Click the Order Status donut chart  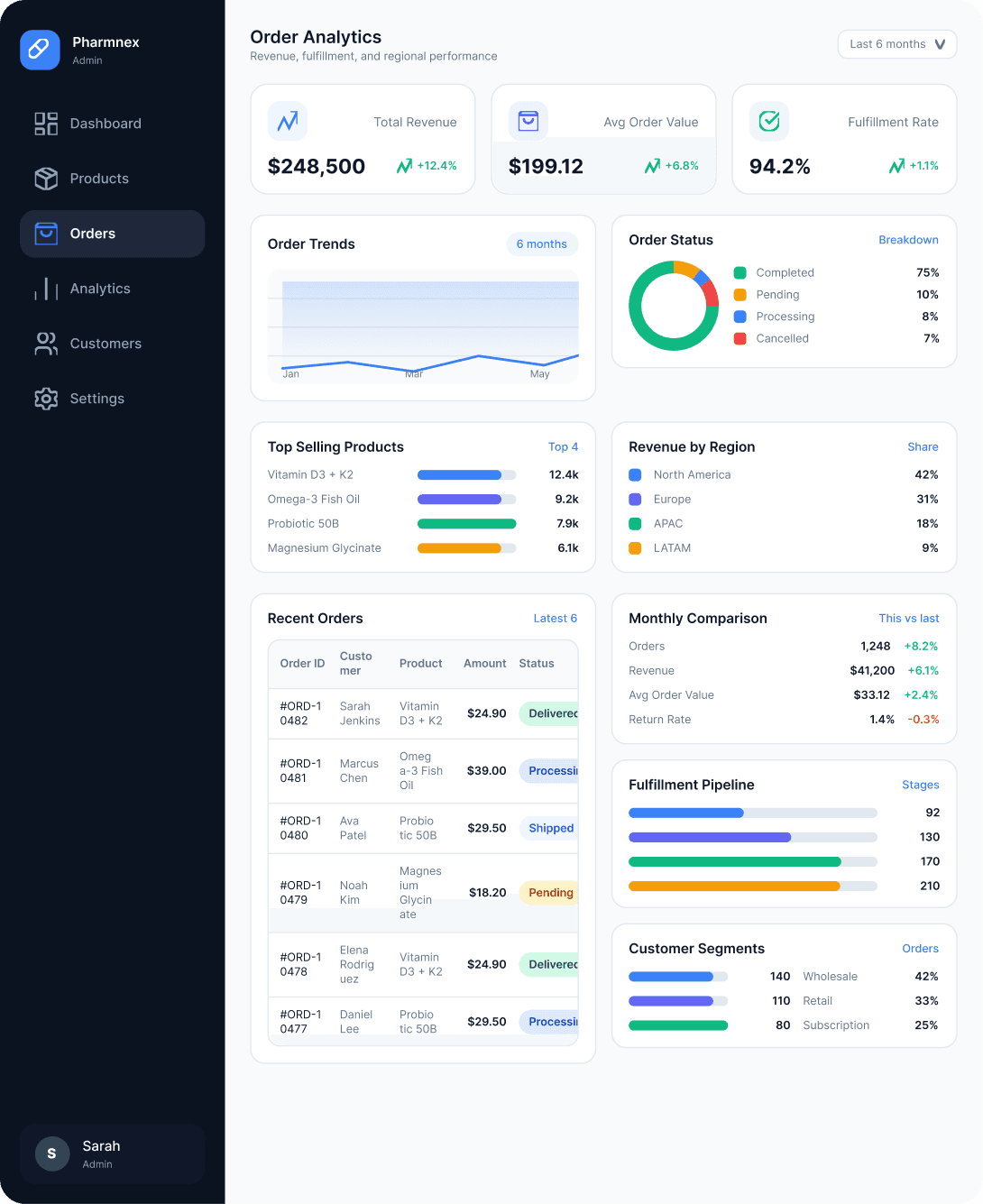point(674,306)
